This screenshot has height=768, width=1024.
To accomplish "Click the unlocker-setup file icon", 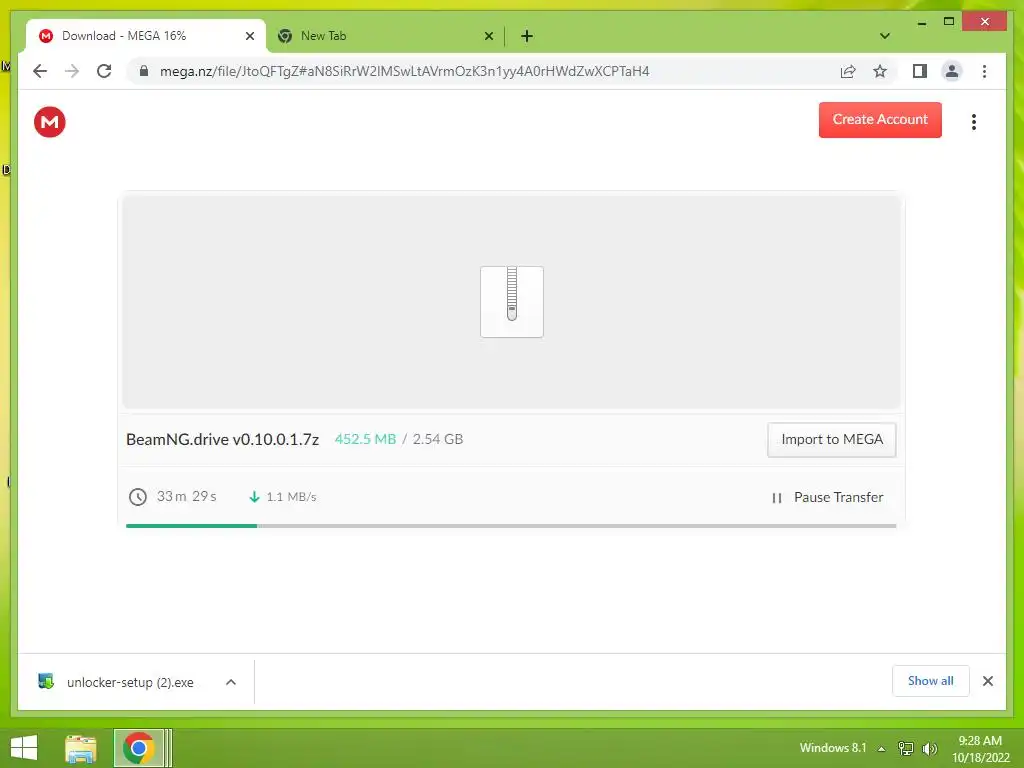I will 46,682.
